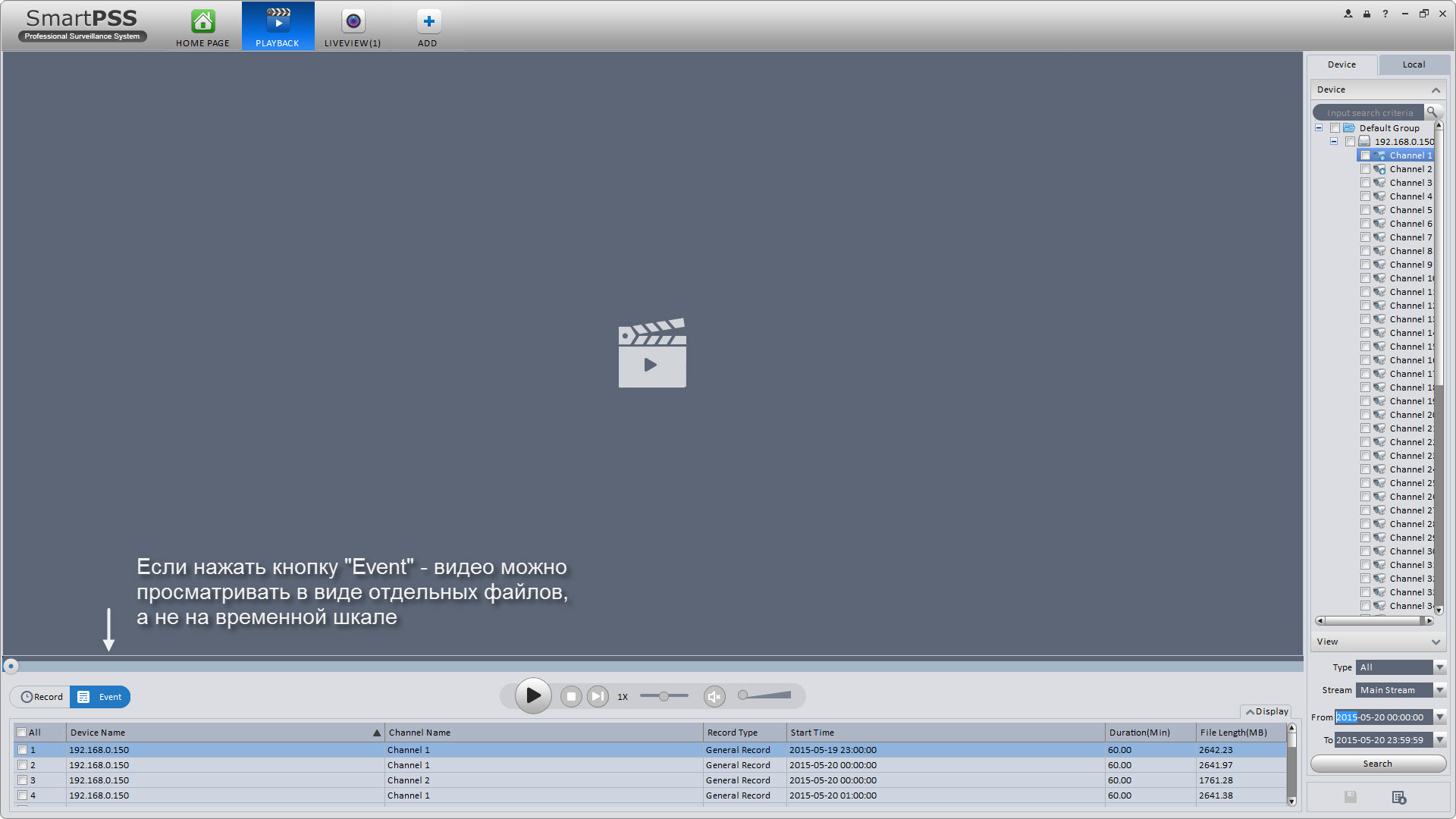Click the Add plus icon
This screenshot has width=1456, height=819.
point(428,22)
